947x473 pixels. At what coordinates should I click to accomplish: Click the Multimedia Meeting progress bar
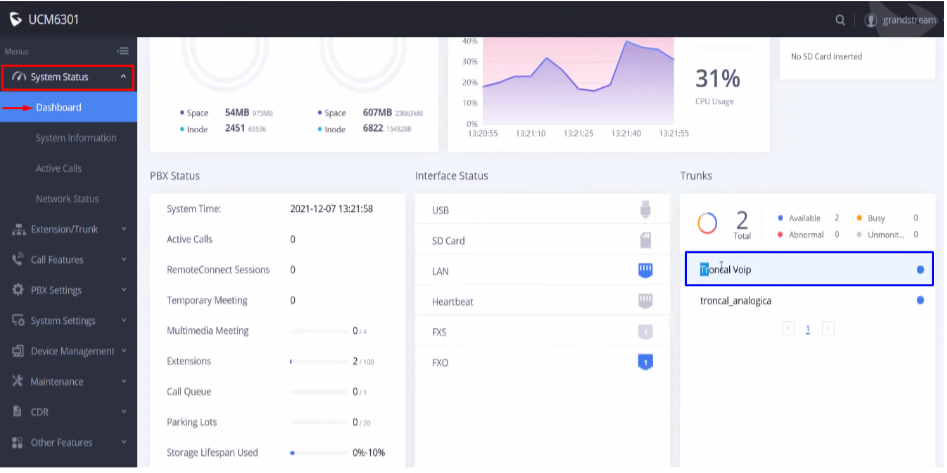point(318,331)
